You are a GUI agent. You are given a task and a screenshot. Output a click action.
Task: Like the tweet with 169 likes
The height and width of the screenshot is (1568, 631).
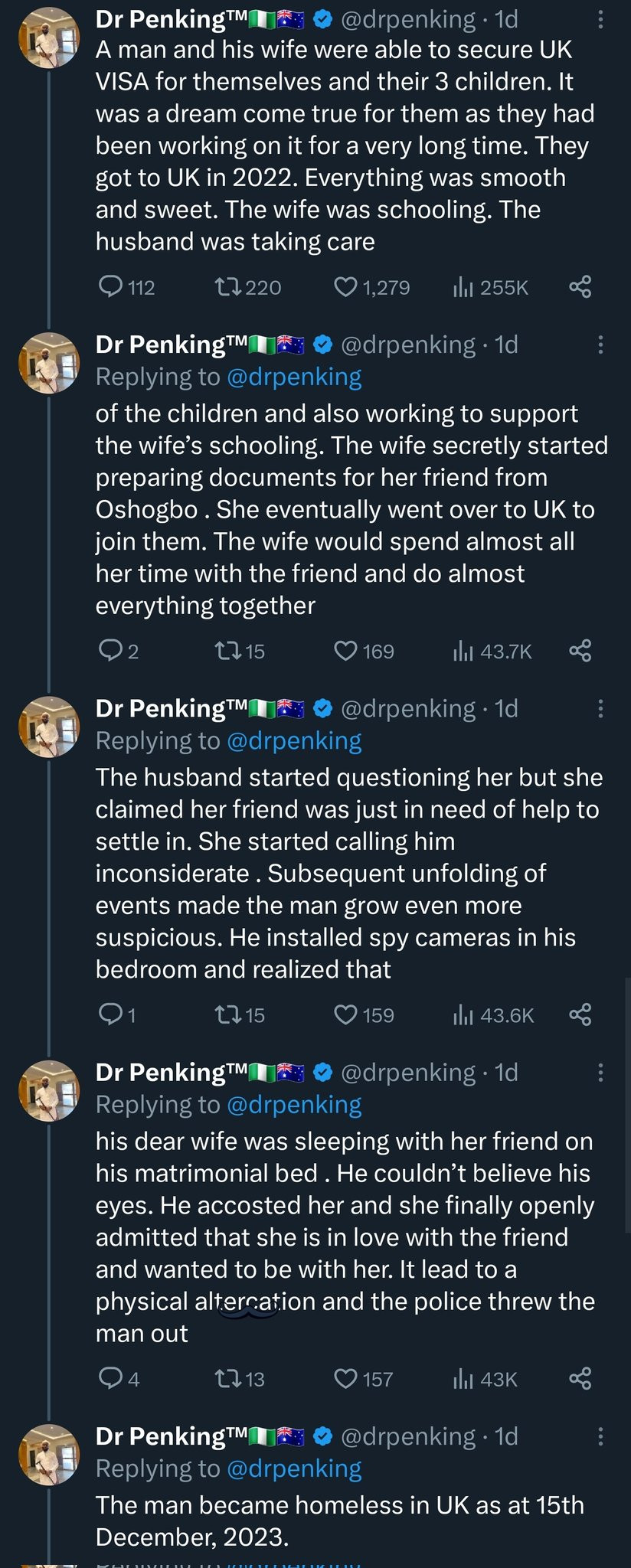click(346, 651)
